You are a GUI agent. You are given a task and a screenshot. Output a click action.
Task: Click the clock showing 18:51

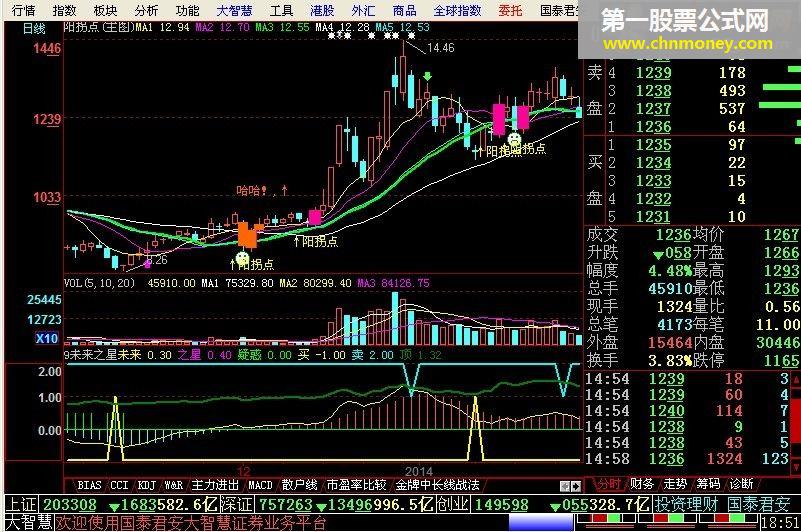(x=781, y=523)
